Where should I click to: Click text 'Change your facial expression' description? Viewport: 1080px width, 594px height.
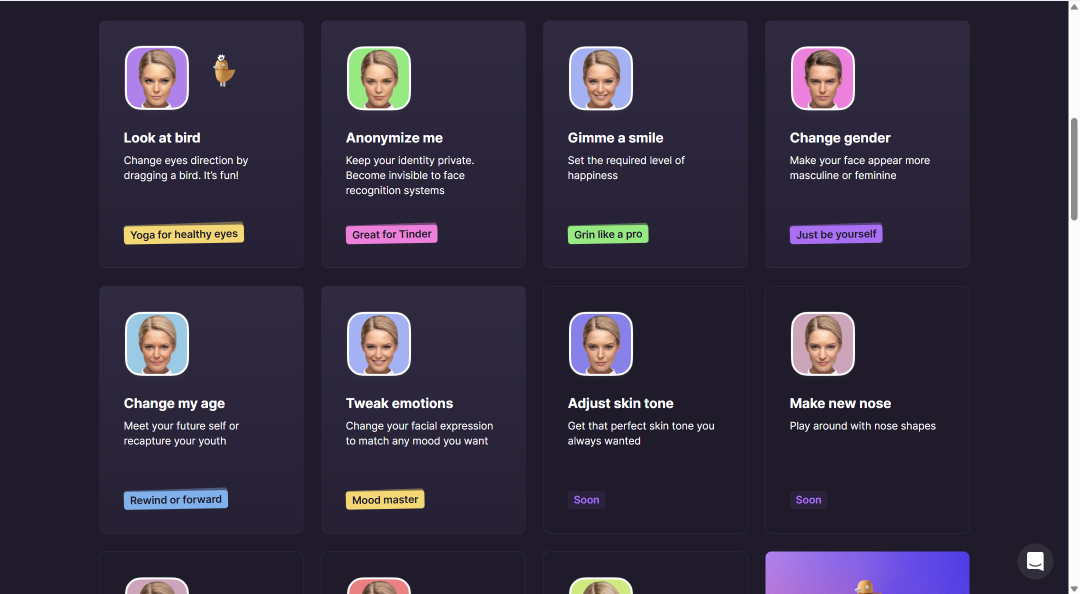[419, 433]
